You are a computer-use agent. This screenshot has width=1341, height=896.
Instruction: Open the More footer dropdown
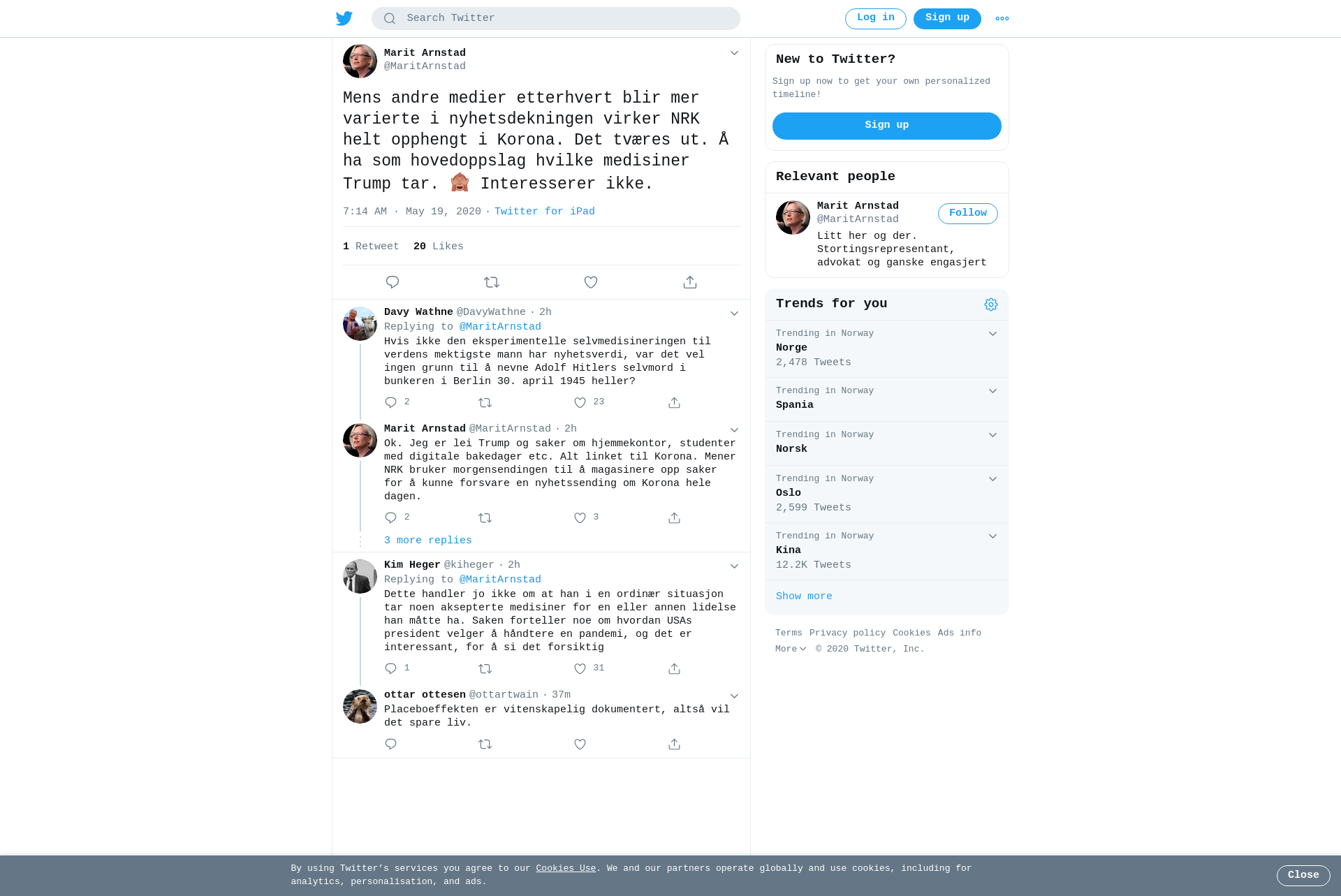coord(791,649)
